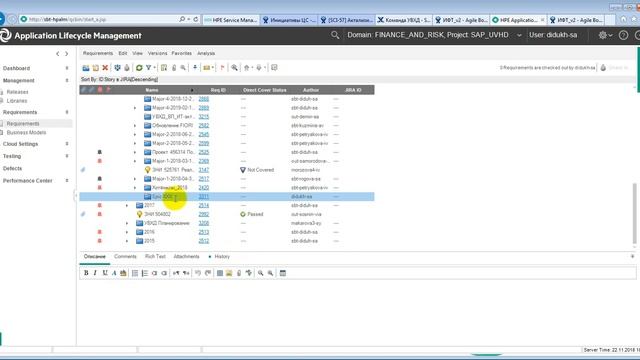Click the font color A icon
640x360 pixels.
pos(114,273)
